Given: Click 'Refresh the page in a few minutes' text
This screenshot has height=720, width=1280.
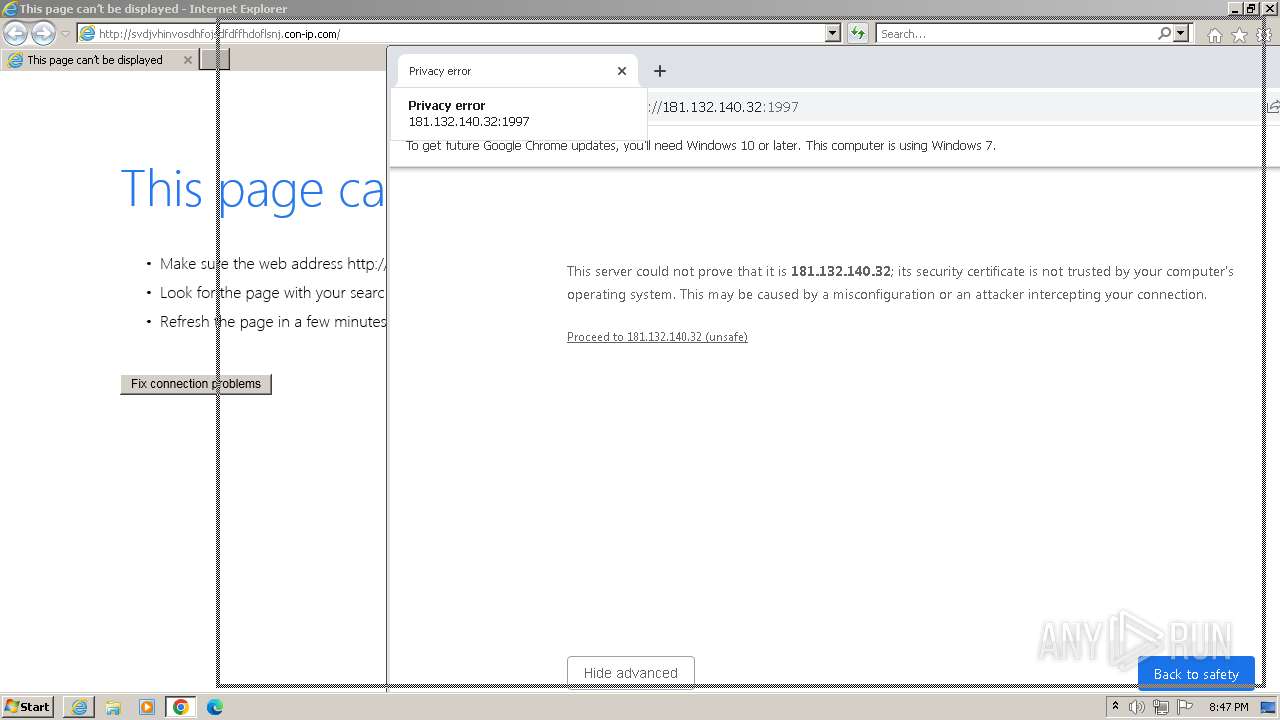Looking at the screenshot, I should [x=273, y=322].
